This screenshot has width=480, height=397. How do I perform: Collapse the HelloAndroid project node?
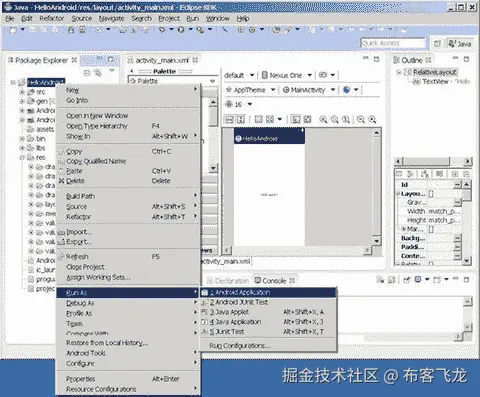(14, 82)
